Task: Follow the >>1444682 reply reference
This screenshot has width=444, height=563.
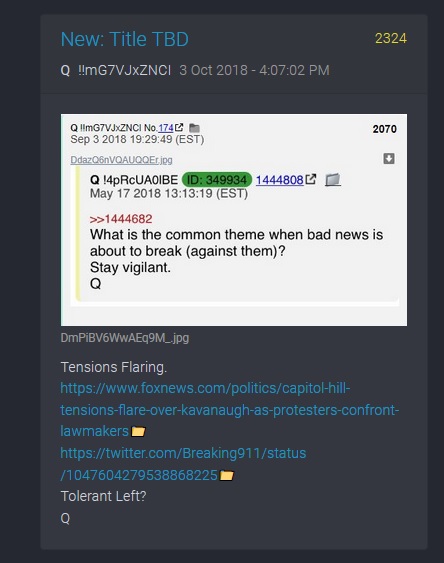Action: [121, 219]
